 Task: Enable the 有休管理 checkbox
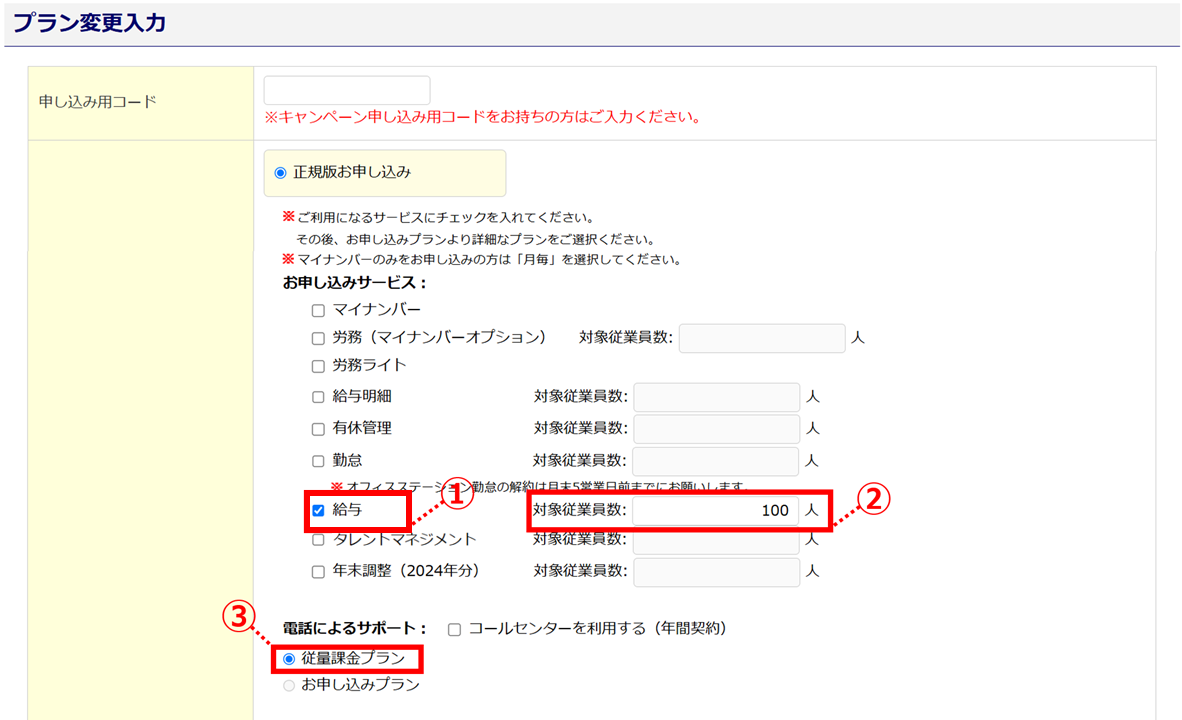click(x=318, y=429)
